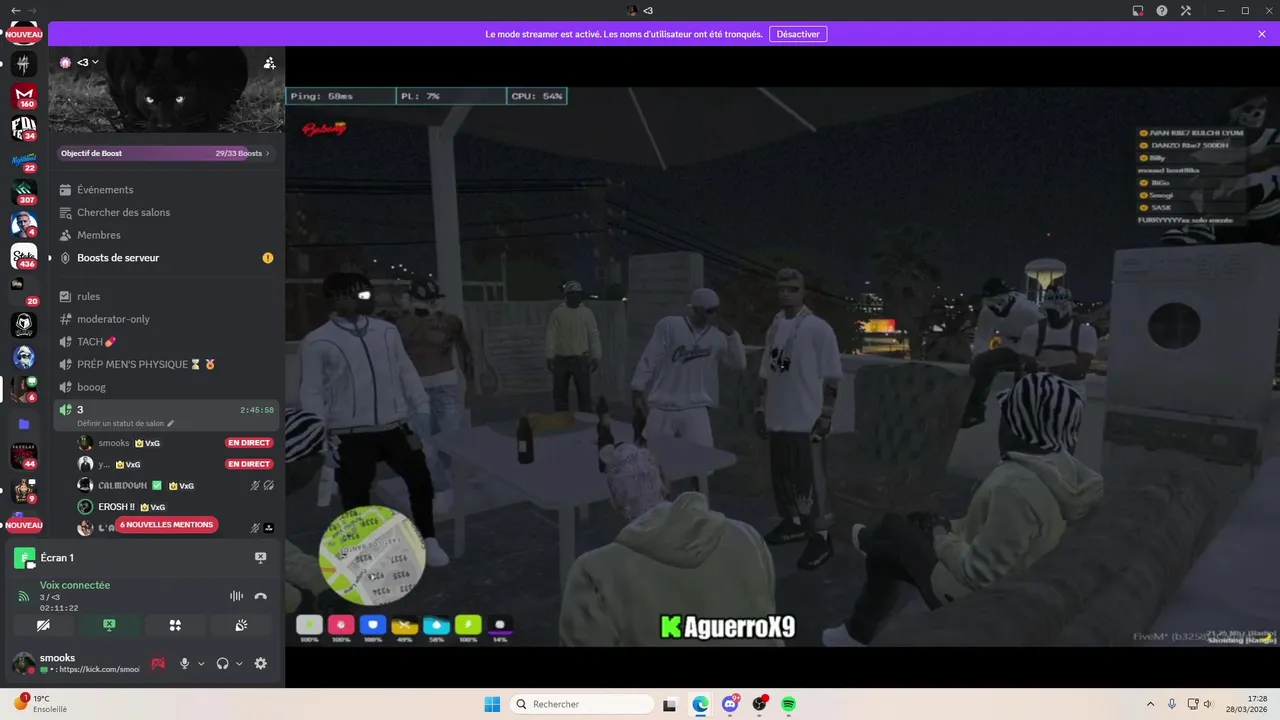Open the server with the 44 badge
This screenshot has width=1280, height=720.
pyautogui.click(x=24, y=456)
